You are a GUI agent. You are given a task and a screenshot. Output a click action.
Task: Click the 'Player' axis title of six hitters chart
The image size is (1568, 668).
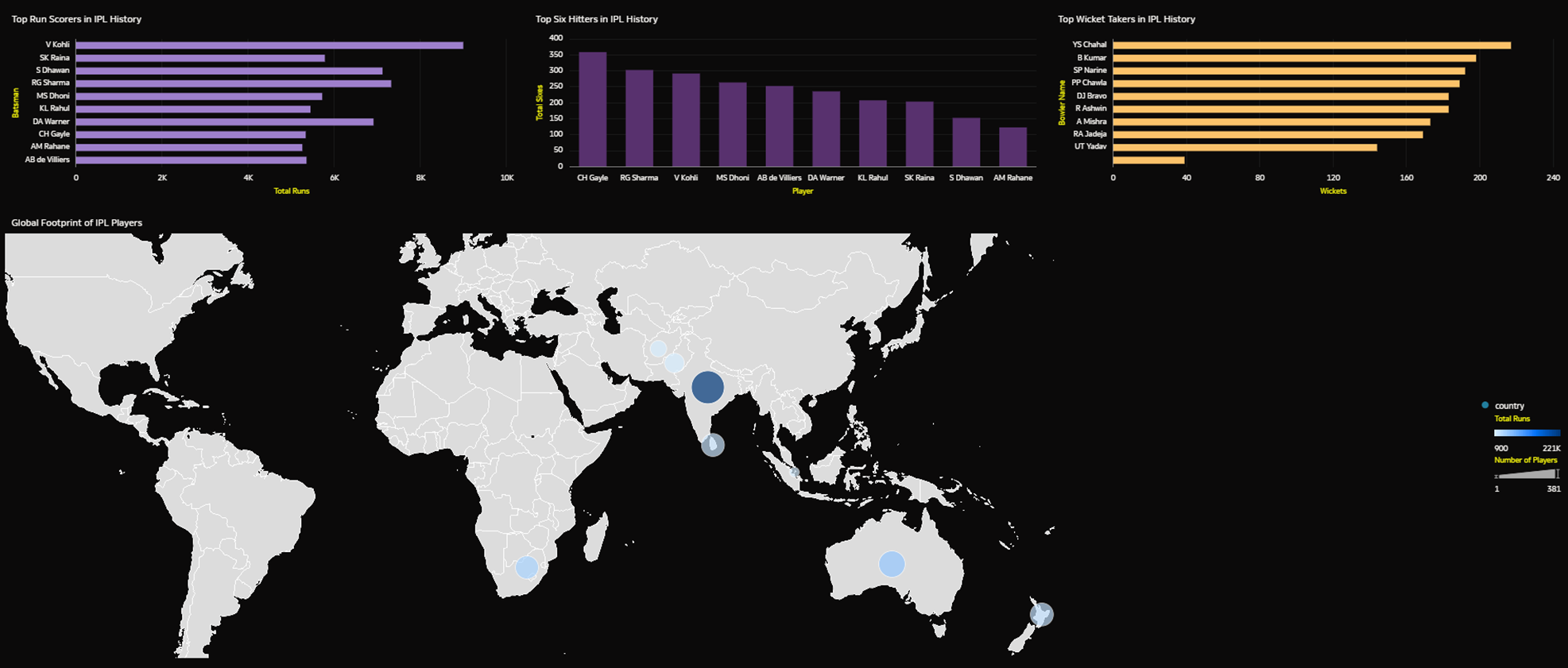(803, 191)
